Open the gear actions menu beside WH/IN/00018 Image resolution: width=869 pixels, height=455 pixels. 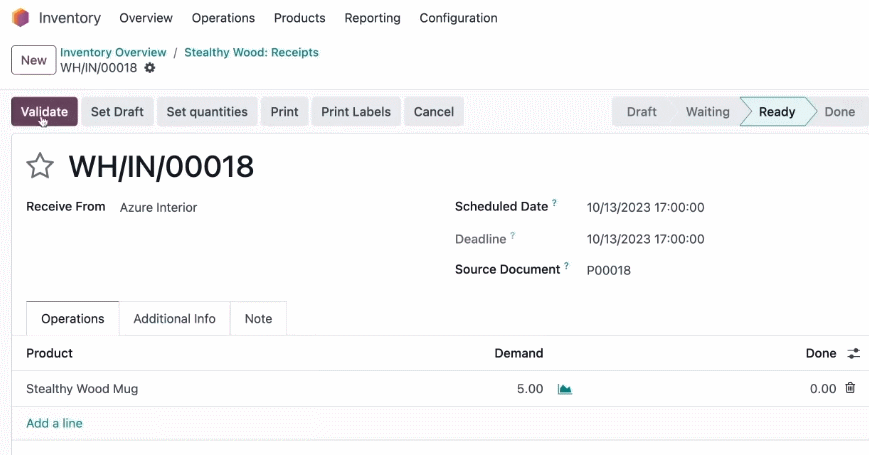[x=150, y=68]
